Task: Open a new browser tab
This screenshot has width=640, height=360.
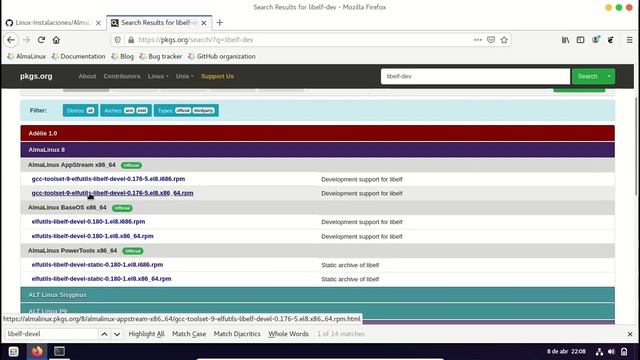Action: pos(220,23)
